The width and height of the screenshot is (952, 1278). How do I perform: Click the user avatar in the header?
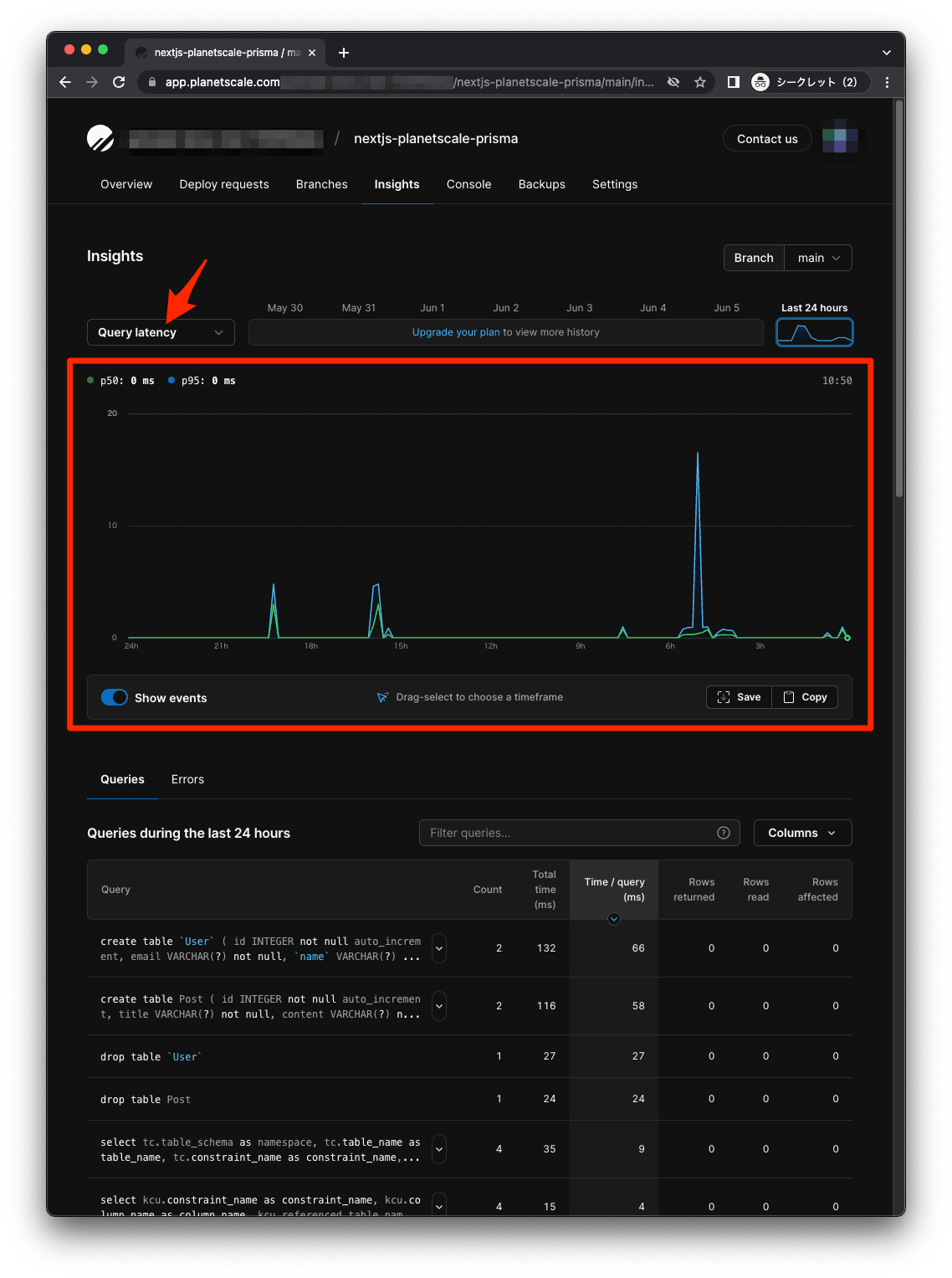pos(840,138)
